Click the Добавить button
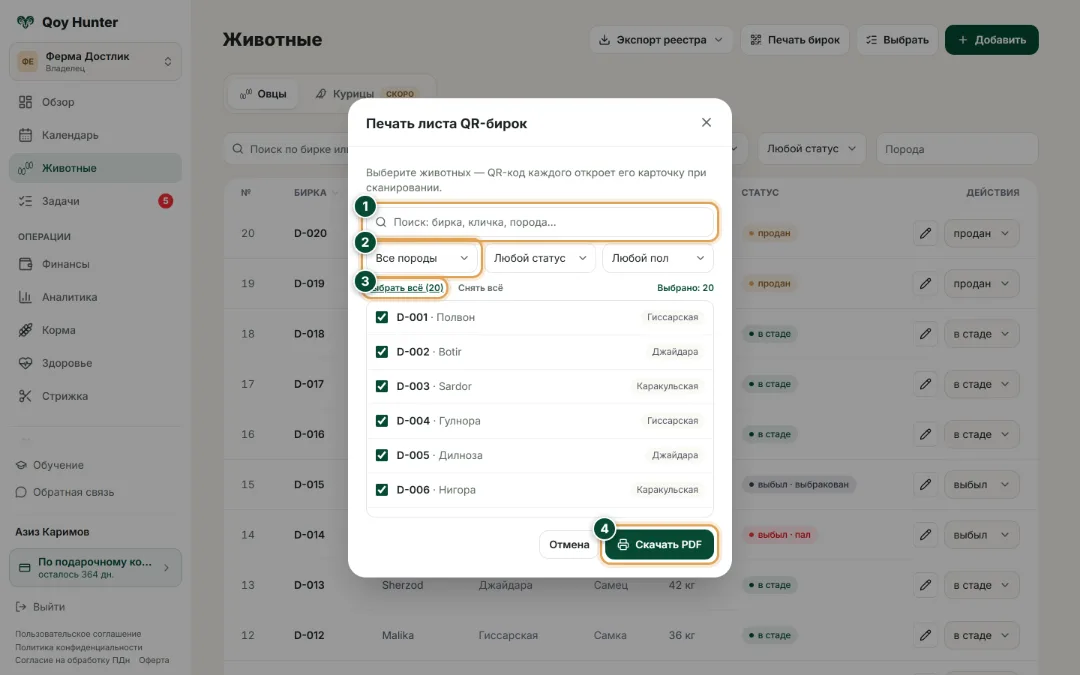The image size is (1080, 675). click(992, 40)
